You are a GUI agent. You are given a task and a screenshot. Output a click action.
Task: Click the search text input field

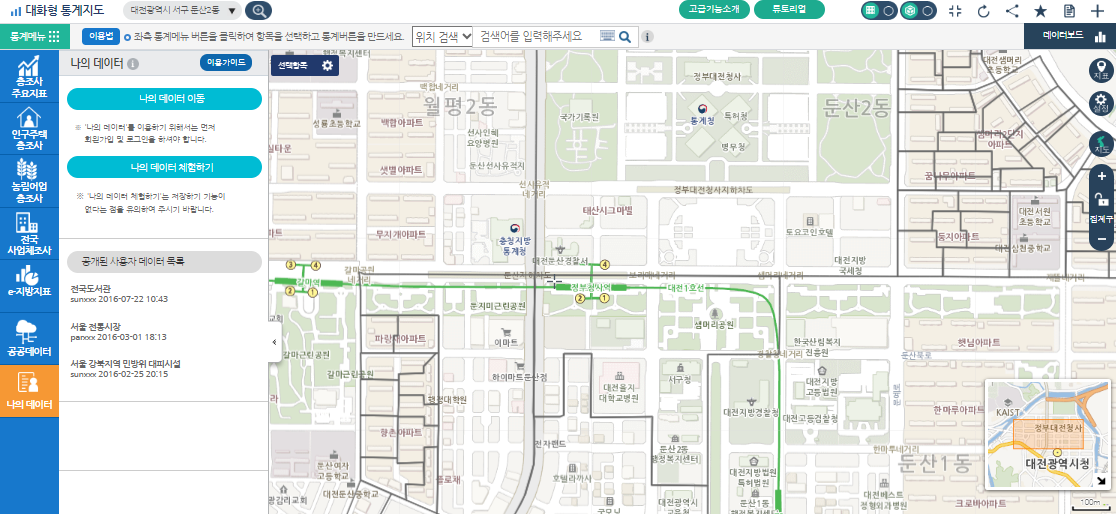click(x=536, y=36)
